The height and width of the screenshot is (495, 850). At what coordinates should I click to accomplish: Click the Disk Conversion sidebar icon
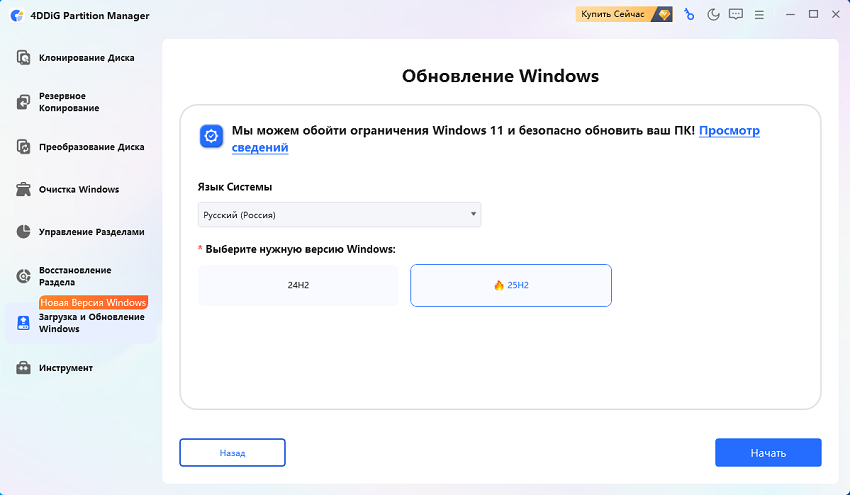pyautogui.click(x=23, y=147)
